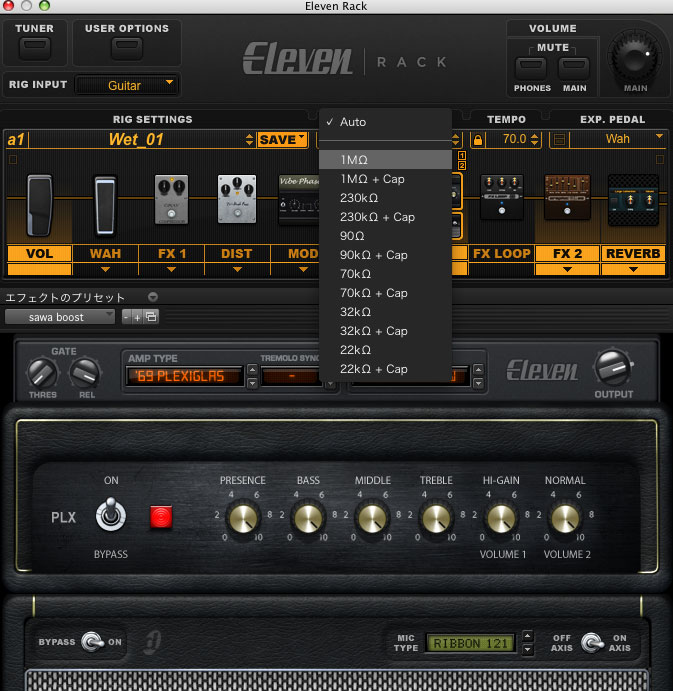Click the small number 2 slot indicator
Image resolution: width=673 pixels, height=691 pixels.
(461, 166)
